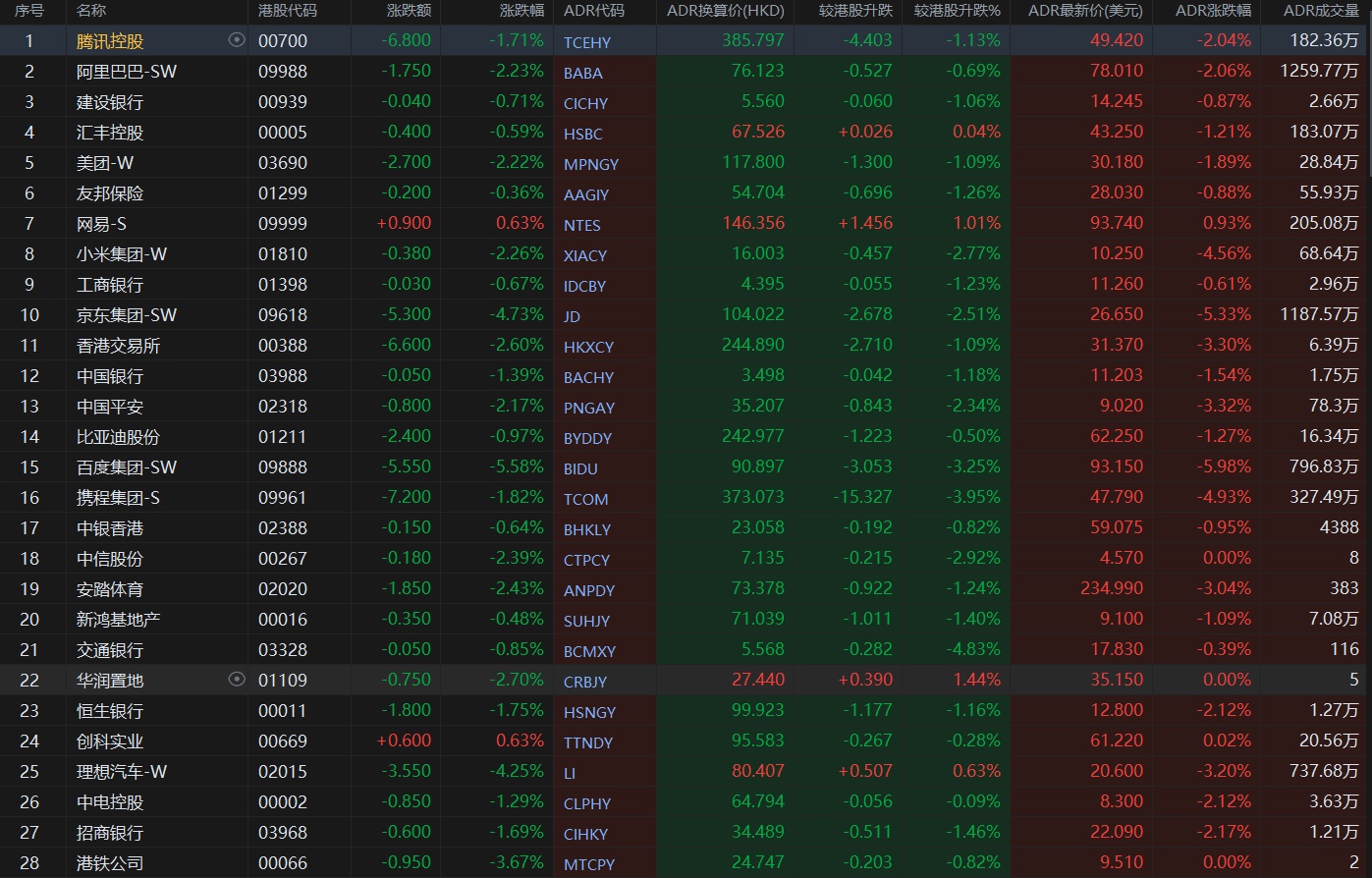
Task: Click HK stock code 00700
Action: [283, 41]
